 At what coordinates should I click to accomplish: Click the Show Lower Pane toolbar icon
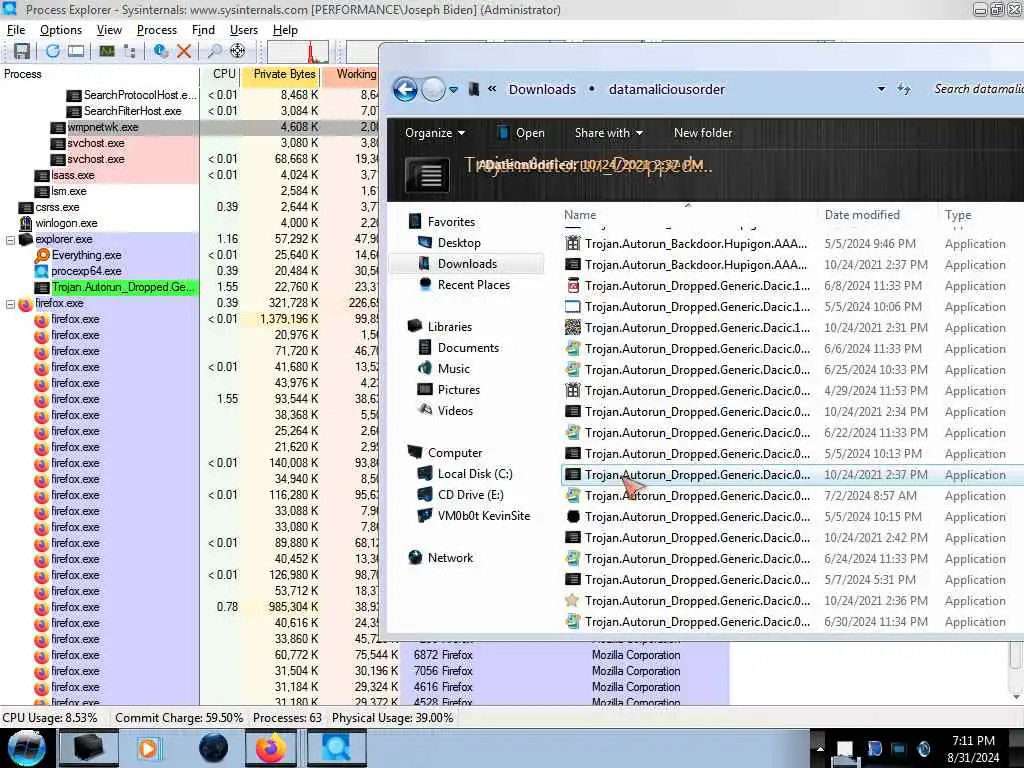pos(76,51)
